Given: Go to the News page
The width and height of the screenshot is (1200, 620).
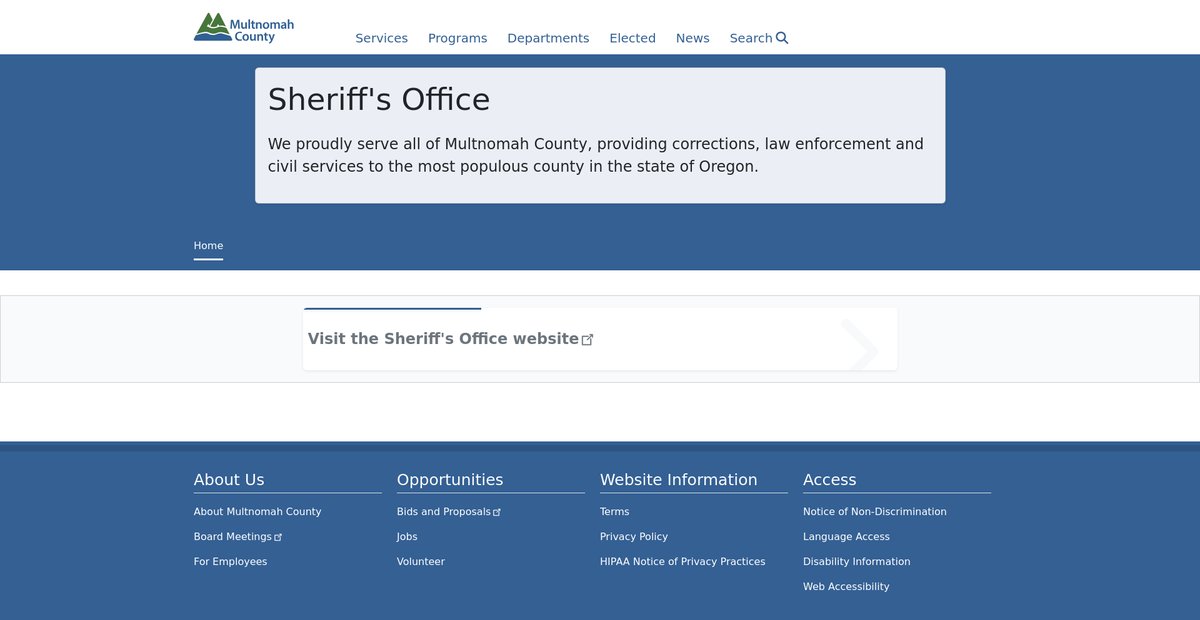Looking at the screenshot, I should click(693, 38).
